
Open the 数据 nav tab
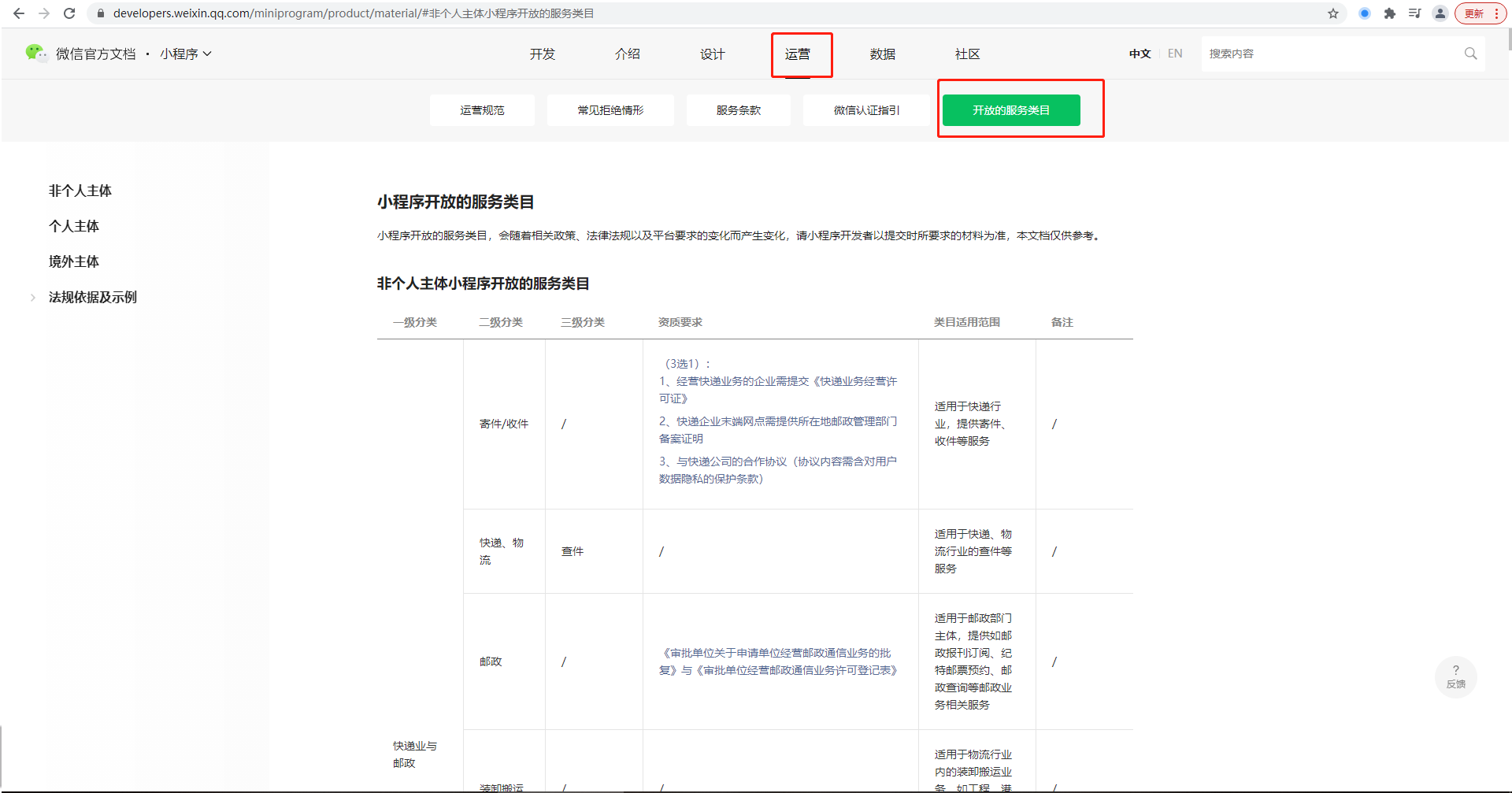coord(883,54)
